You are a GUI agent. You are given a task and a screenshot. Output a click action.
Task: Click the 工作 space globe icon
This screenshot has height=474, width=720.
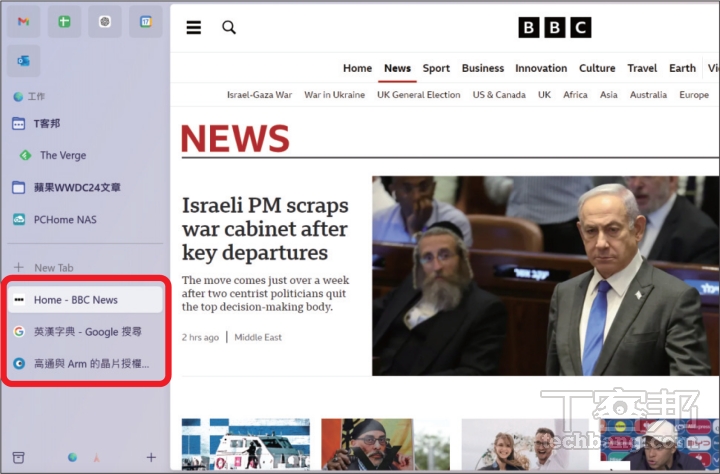(18, 96)
